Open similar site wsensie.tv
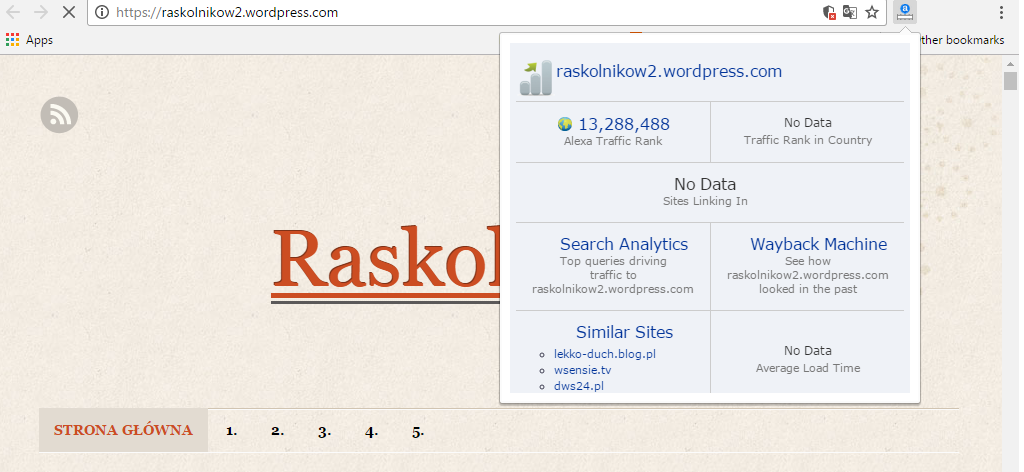This screenshot has height=472, width=1024. pos(583,370)
